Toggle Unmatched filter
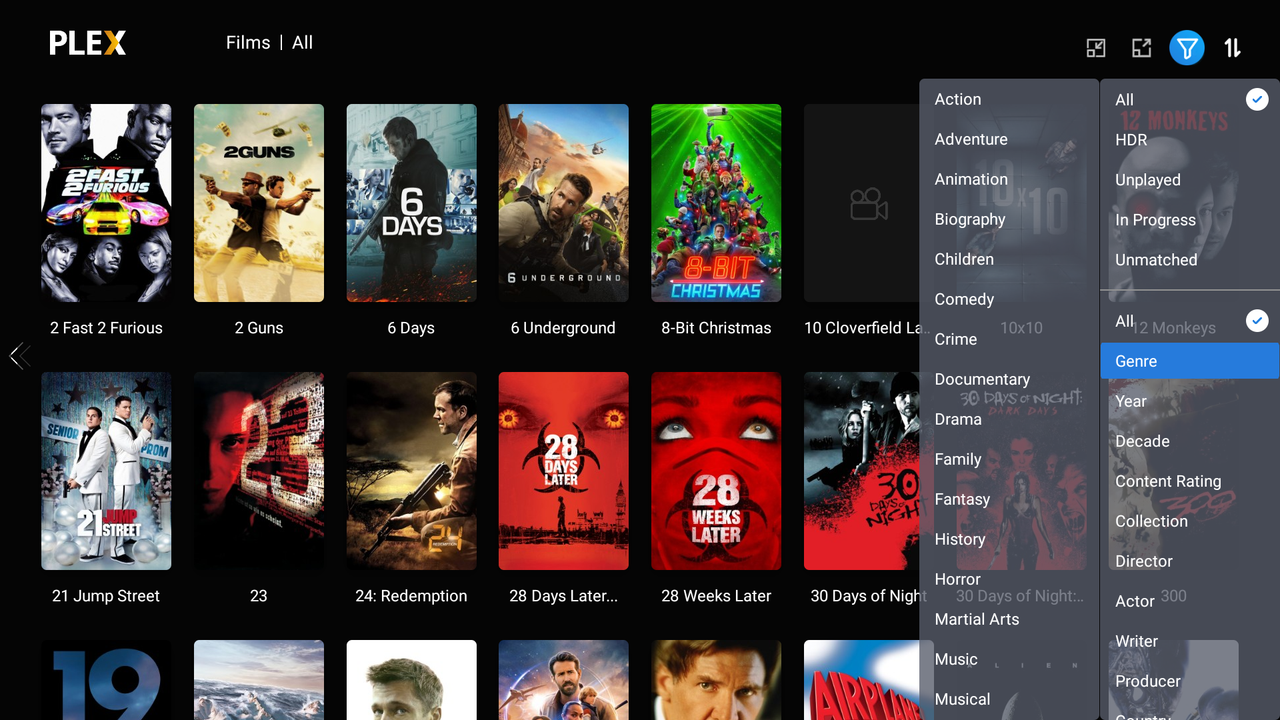The height and width of the screenshot is (720, 1280). click(1190, 260)
